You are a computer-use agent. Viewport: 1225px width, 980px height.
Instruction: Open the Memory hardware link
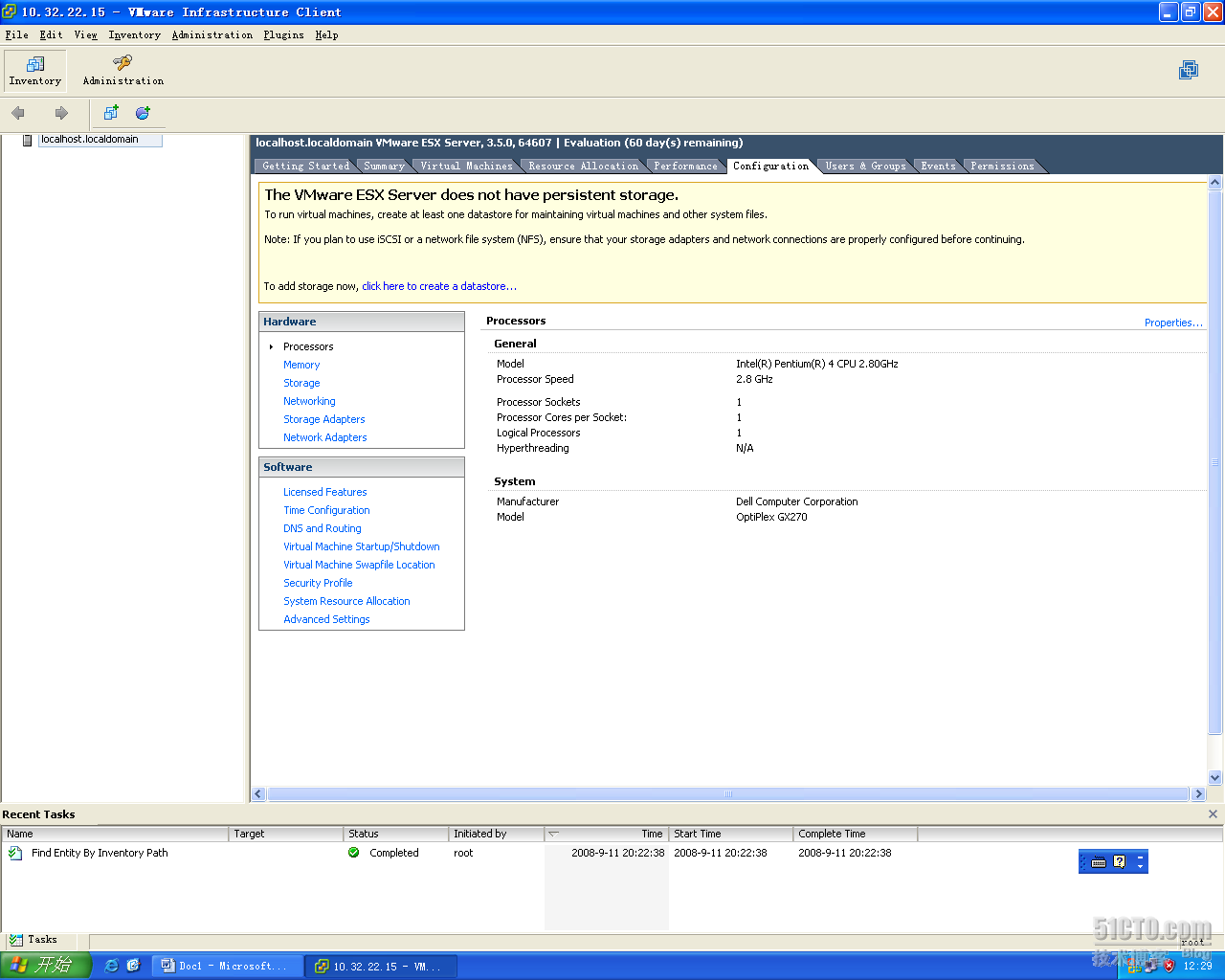(301, 365)
